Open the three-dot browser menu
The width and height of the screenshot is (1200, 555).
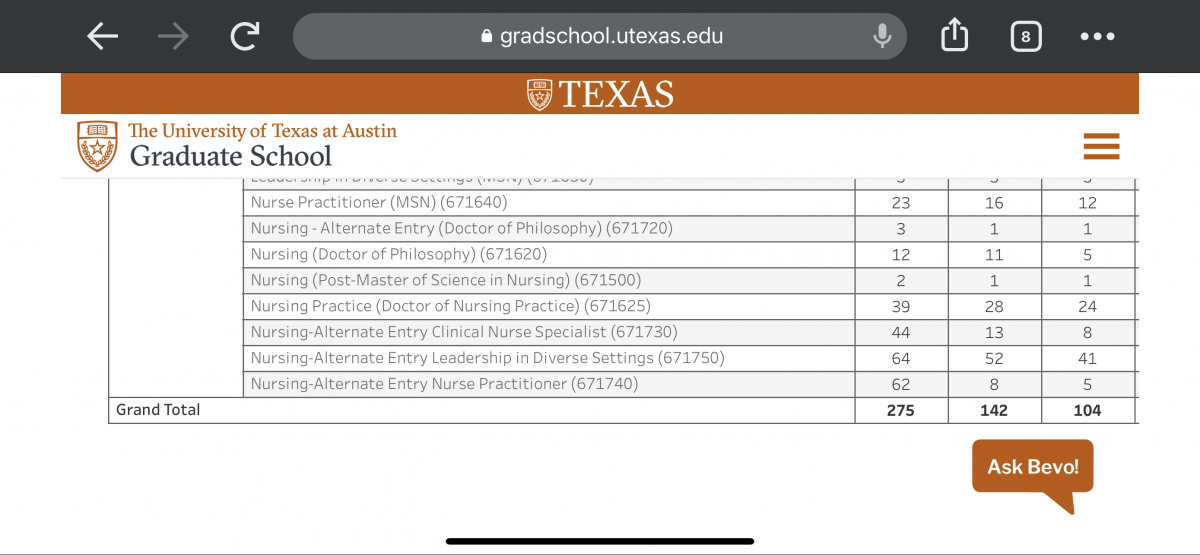(x=1097, y=37)
